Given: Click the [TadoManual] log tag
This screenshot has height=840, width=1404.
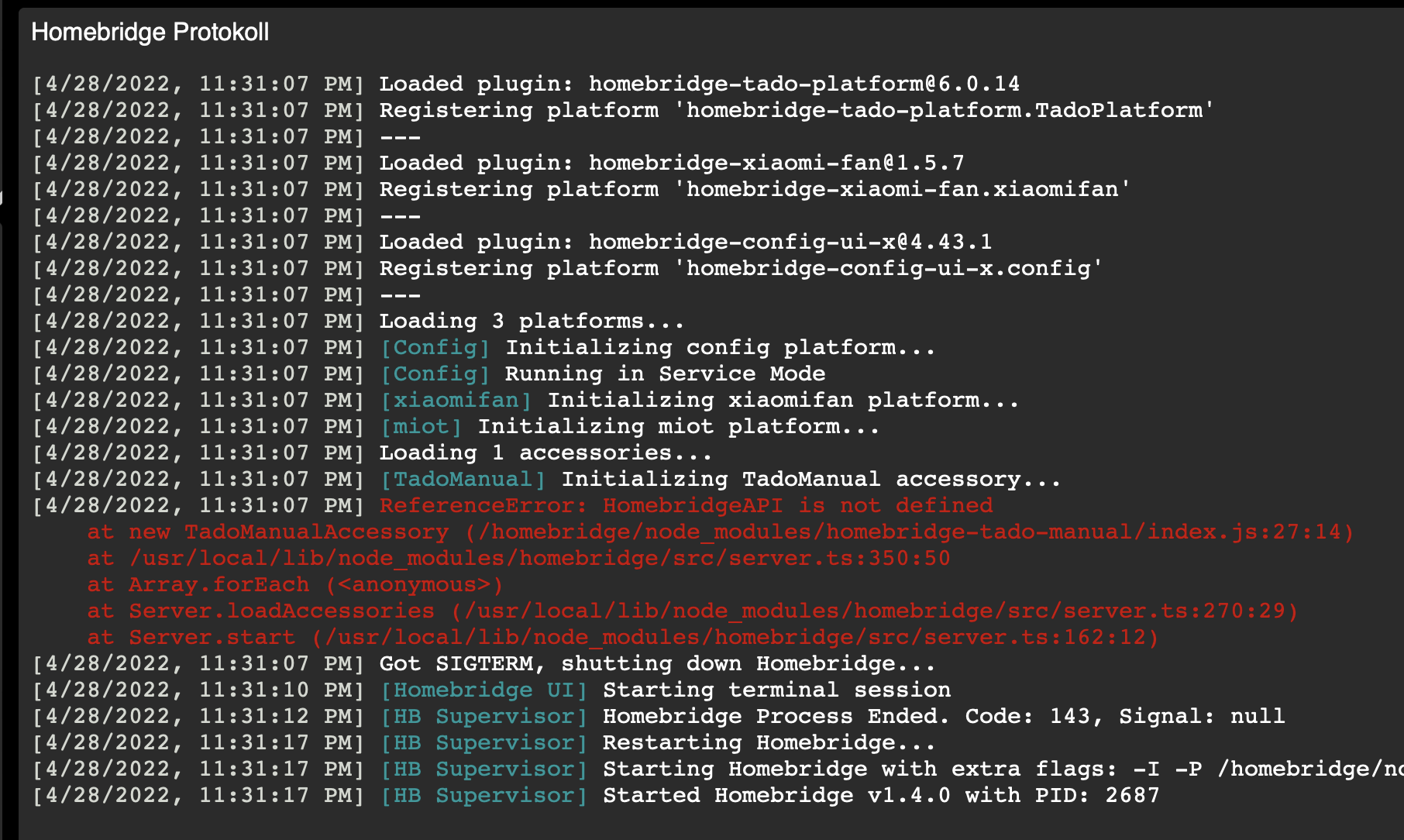Looking at the screenshot, I should [x=463, y=479].
